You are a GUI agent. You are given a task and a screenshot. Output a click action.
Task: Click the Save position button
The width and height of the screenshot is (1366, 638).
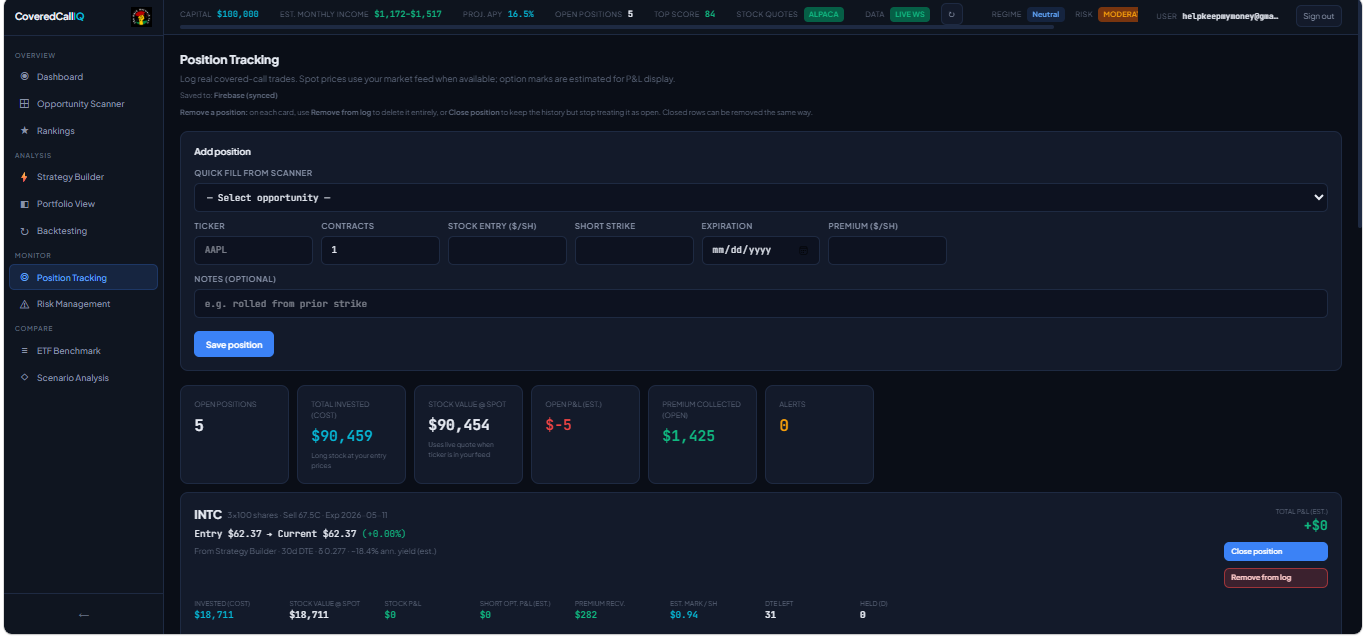point(233,345)
